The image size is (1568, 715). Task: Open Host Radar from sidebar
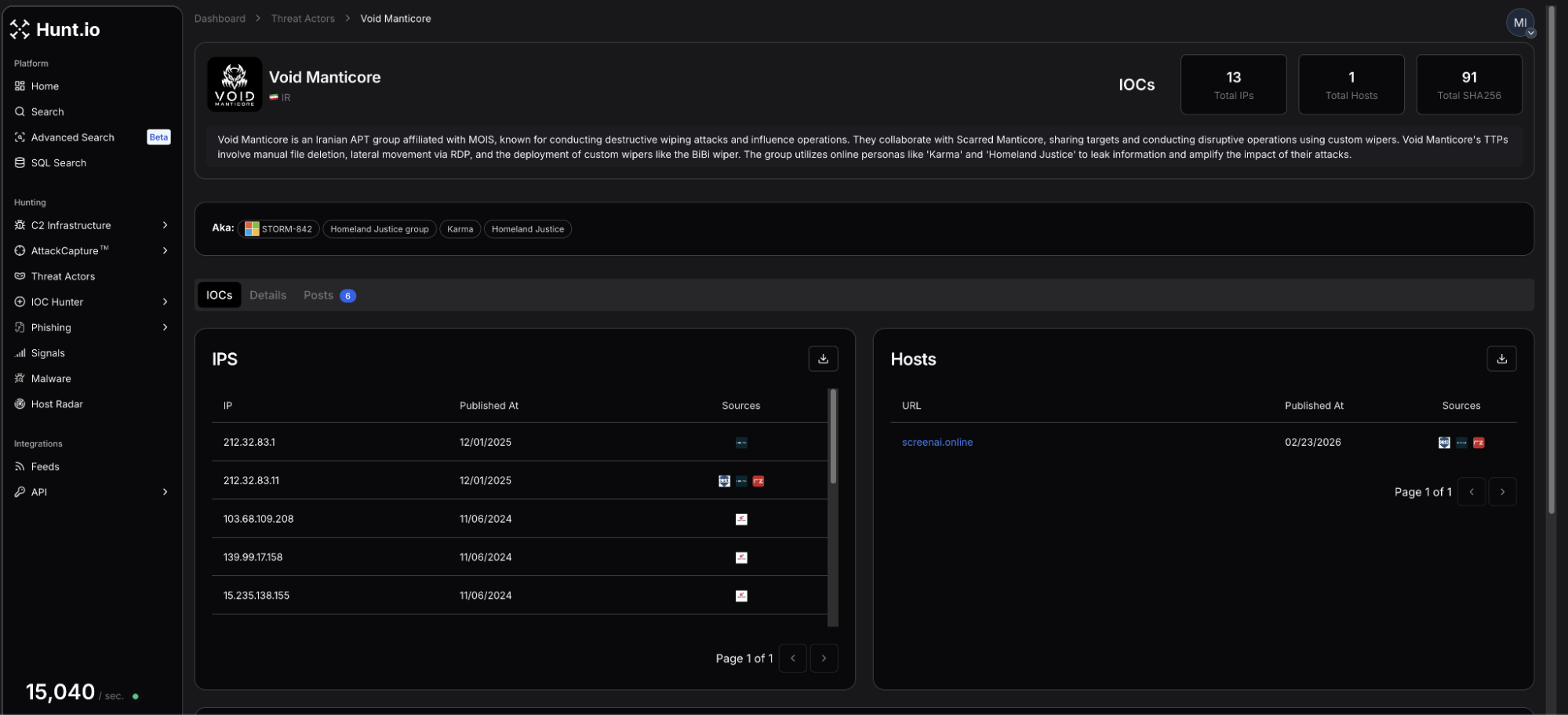coord(56,404)
